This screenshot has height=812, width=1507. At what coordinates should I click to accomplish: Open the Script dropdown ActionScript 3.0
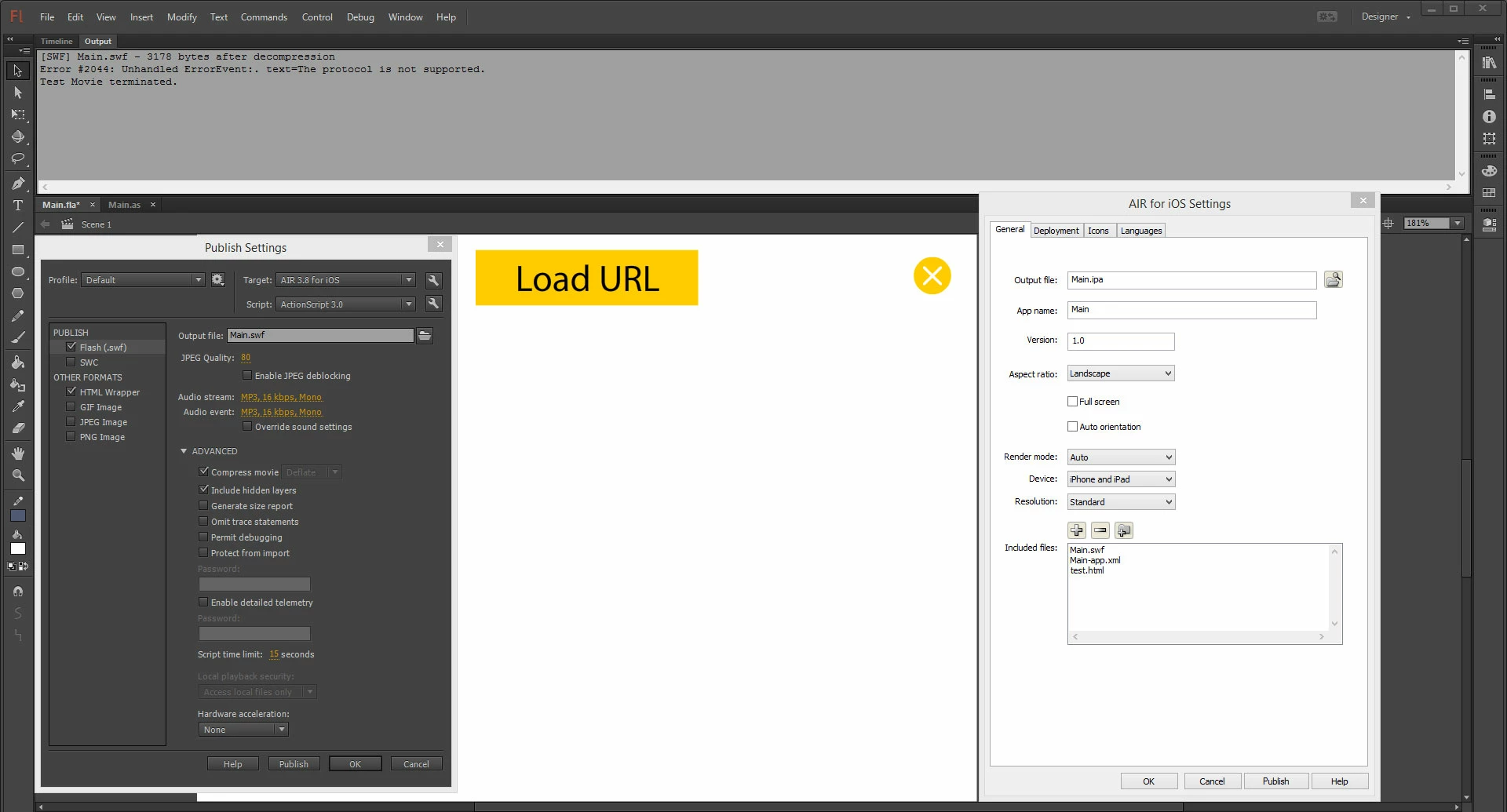[x=345, y=304]
